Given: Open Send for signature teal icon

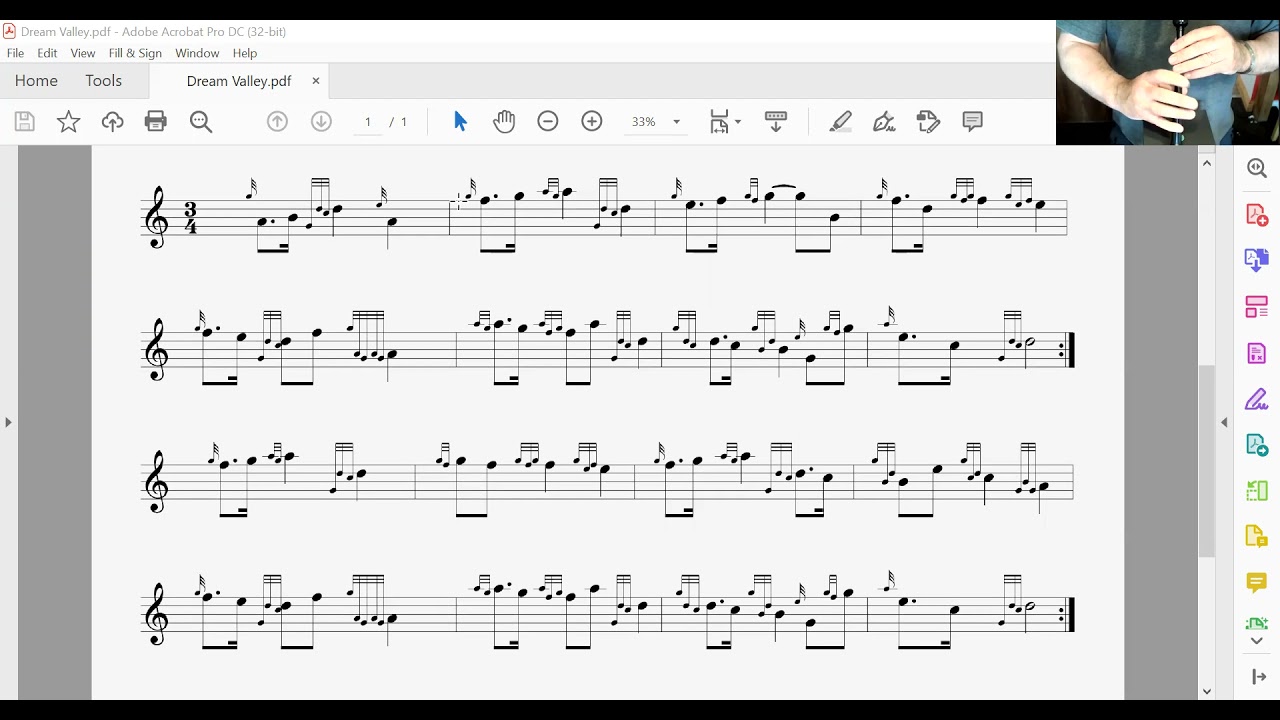Looking at the screenshot, I should click(x=1257, y=445).
